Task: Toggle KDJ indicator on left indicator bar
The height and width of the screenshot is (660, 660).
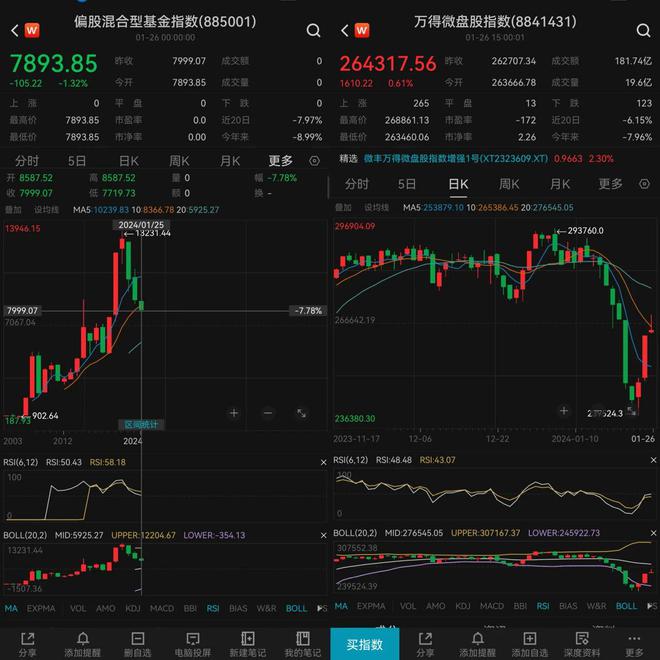Action: coord(133,608)
